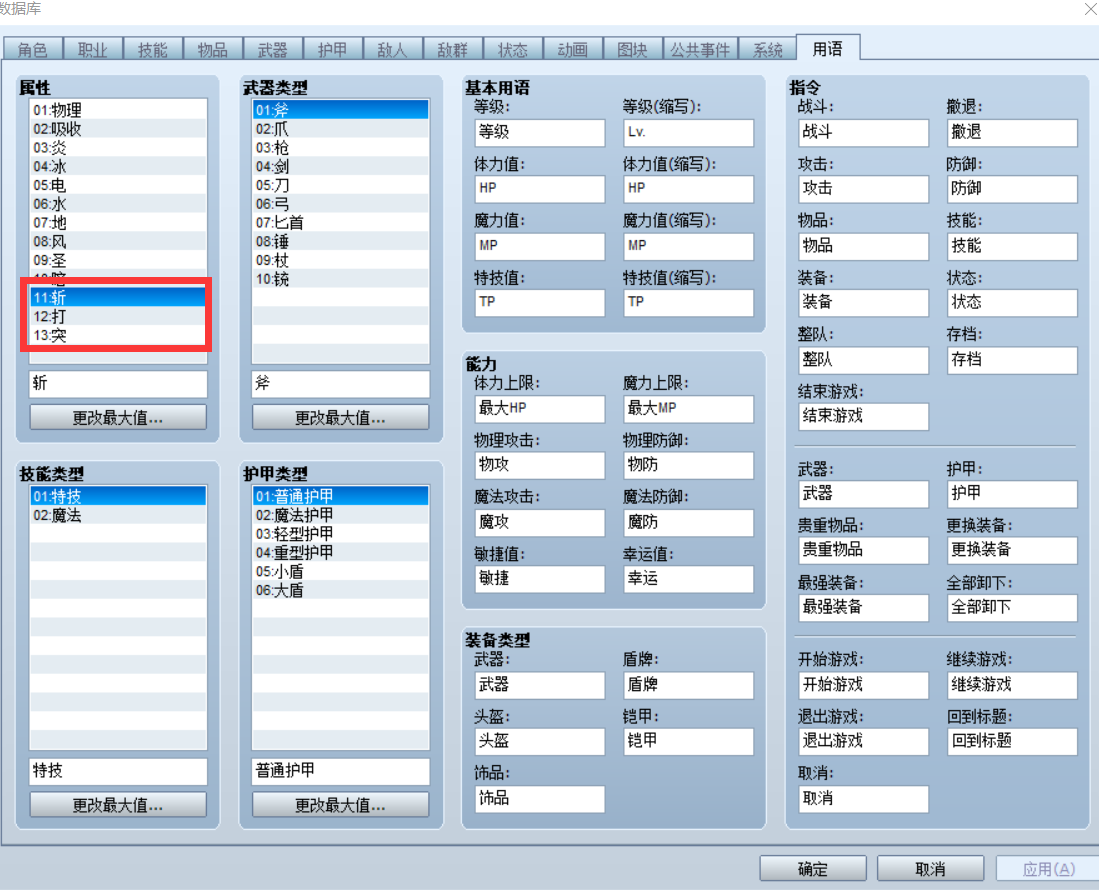Select 10:铳 in weapon types
Image resolution: width=1099 pixels, height=890 pixels.
[341, 279]
